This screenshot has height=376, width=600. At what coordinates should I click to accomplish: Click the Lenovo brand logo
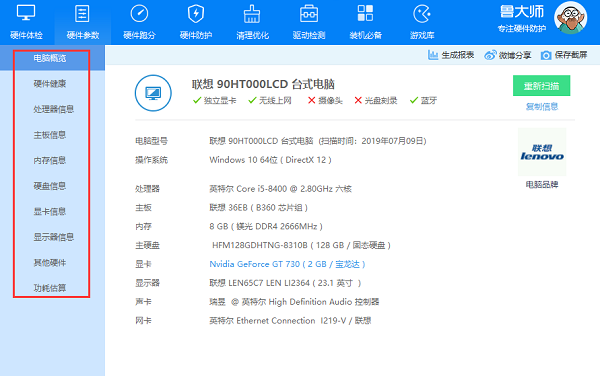(542, 152)
